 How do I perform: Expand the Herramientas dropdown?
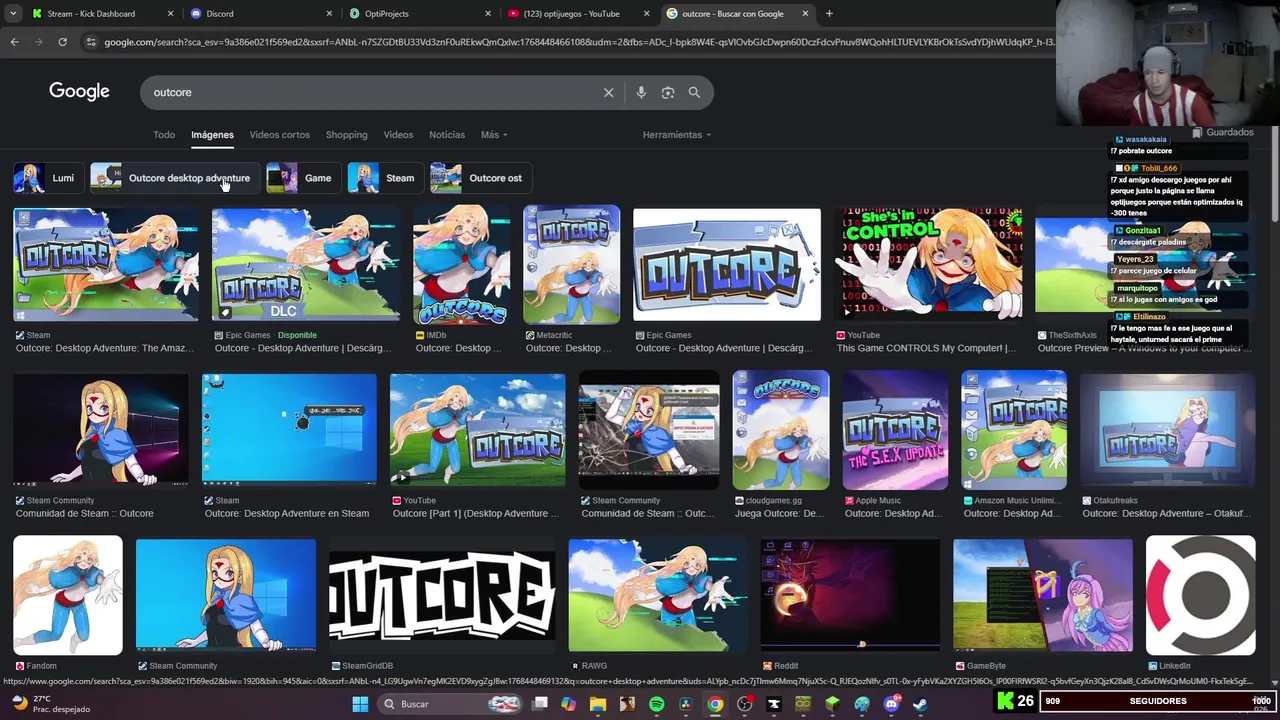coord(677,135)
